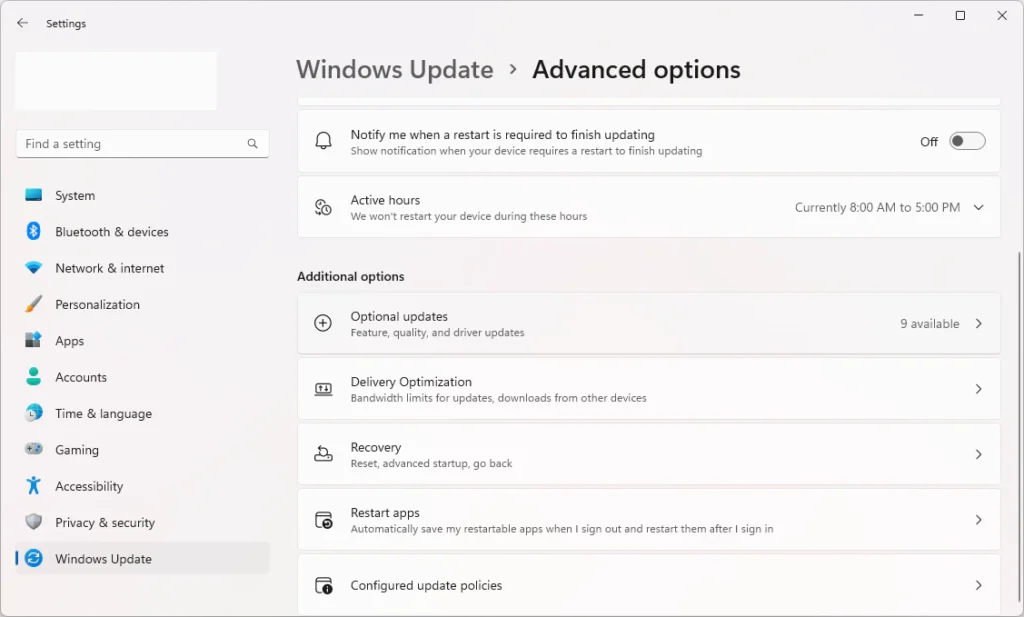
Task: Go to Network & internet
Action: [x=142, y=268]
